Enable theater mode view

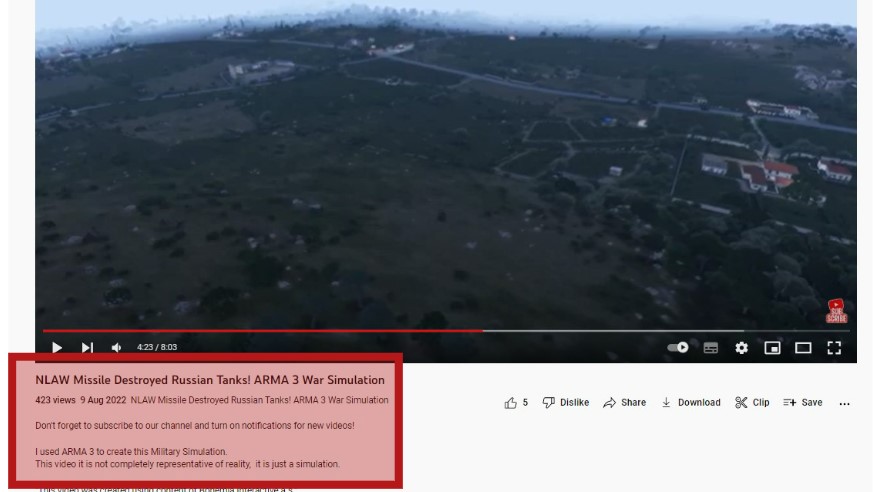[803, 348]
